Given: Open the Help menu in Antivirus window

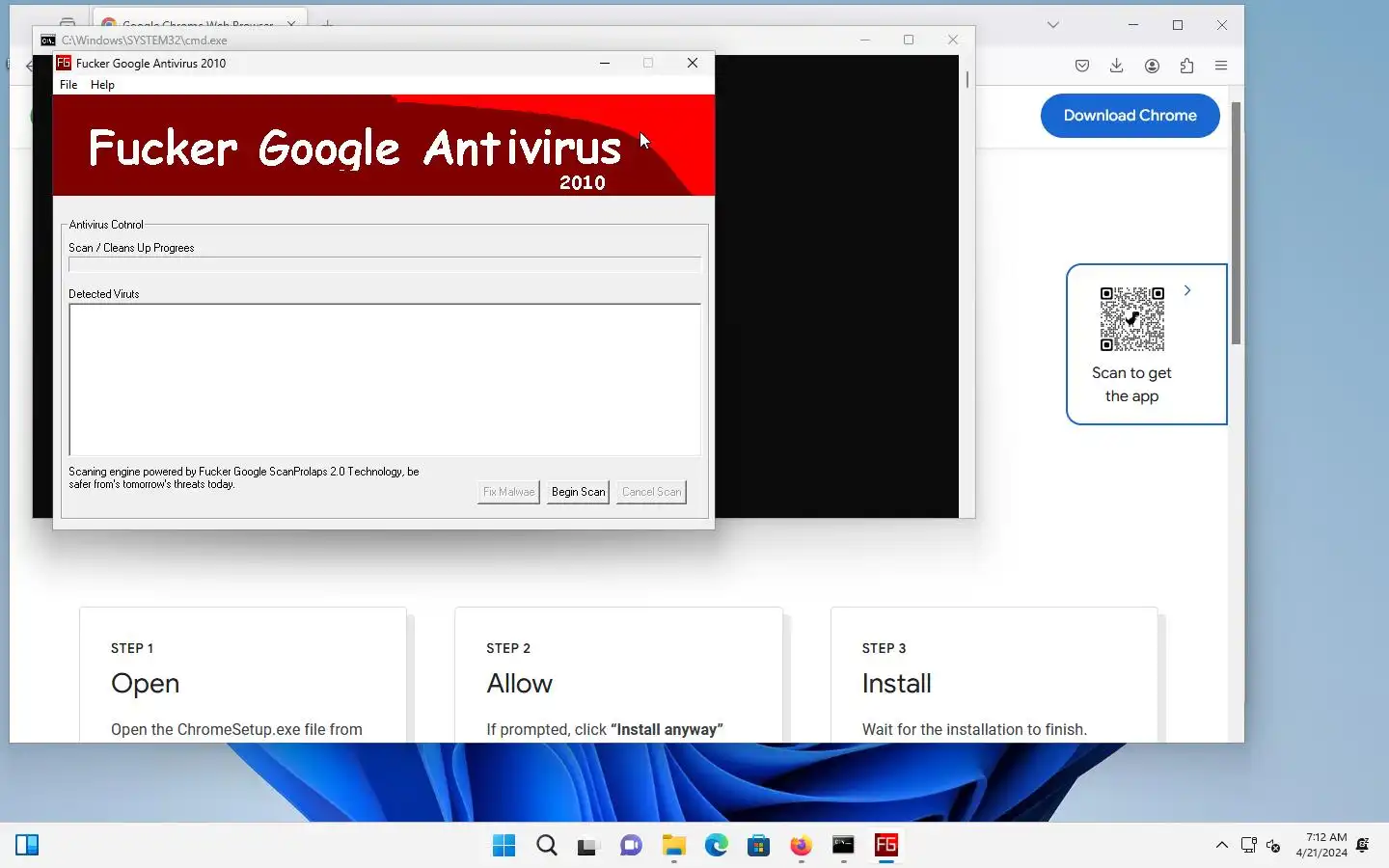Looking at the screenshot, I should [102, 85].
